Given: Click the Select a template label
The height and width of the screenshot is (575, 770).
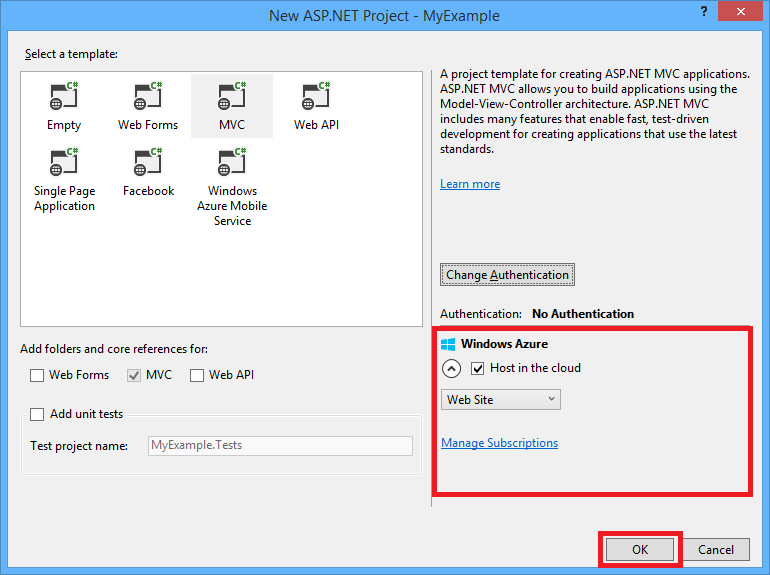Looking at the screenshot, I should point(71,54).
